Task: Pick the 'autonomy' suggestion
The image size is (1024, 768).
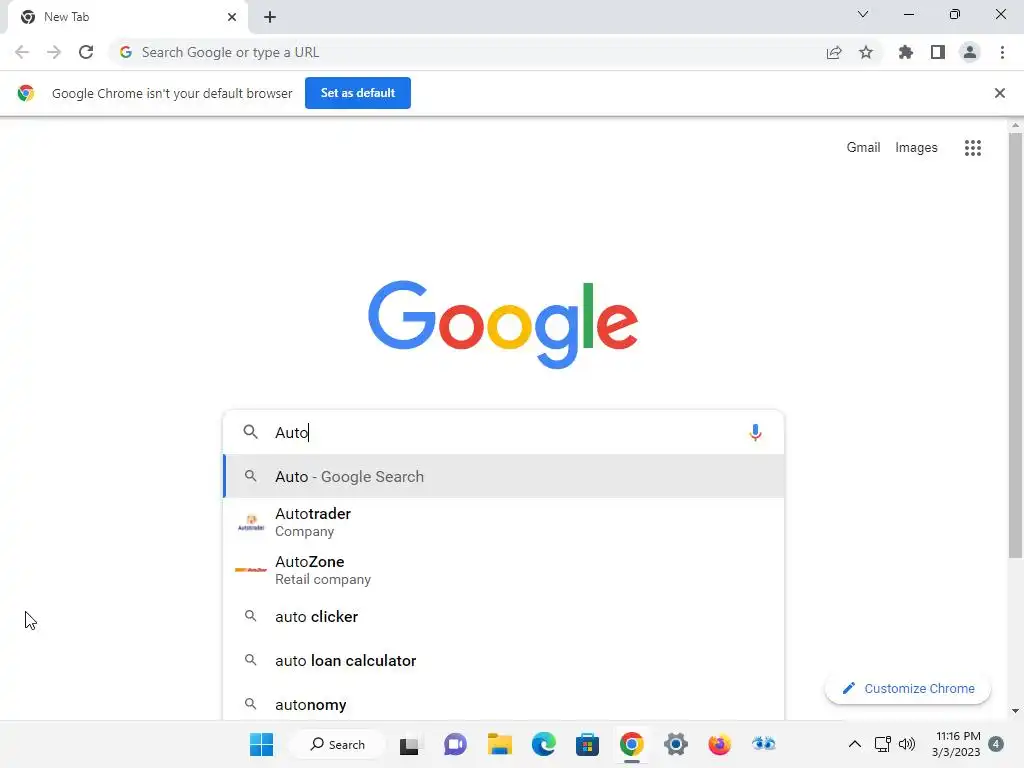Action: pyautogui.click(x=503, y=704)
